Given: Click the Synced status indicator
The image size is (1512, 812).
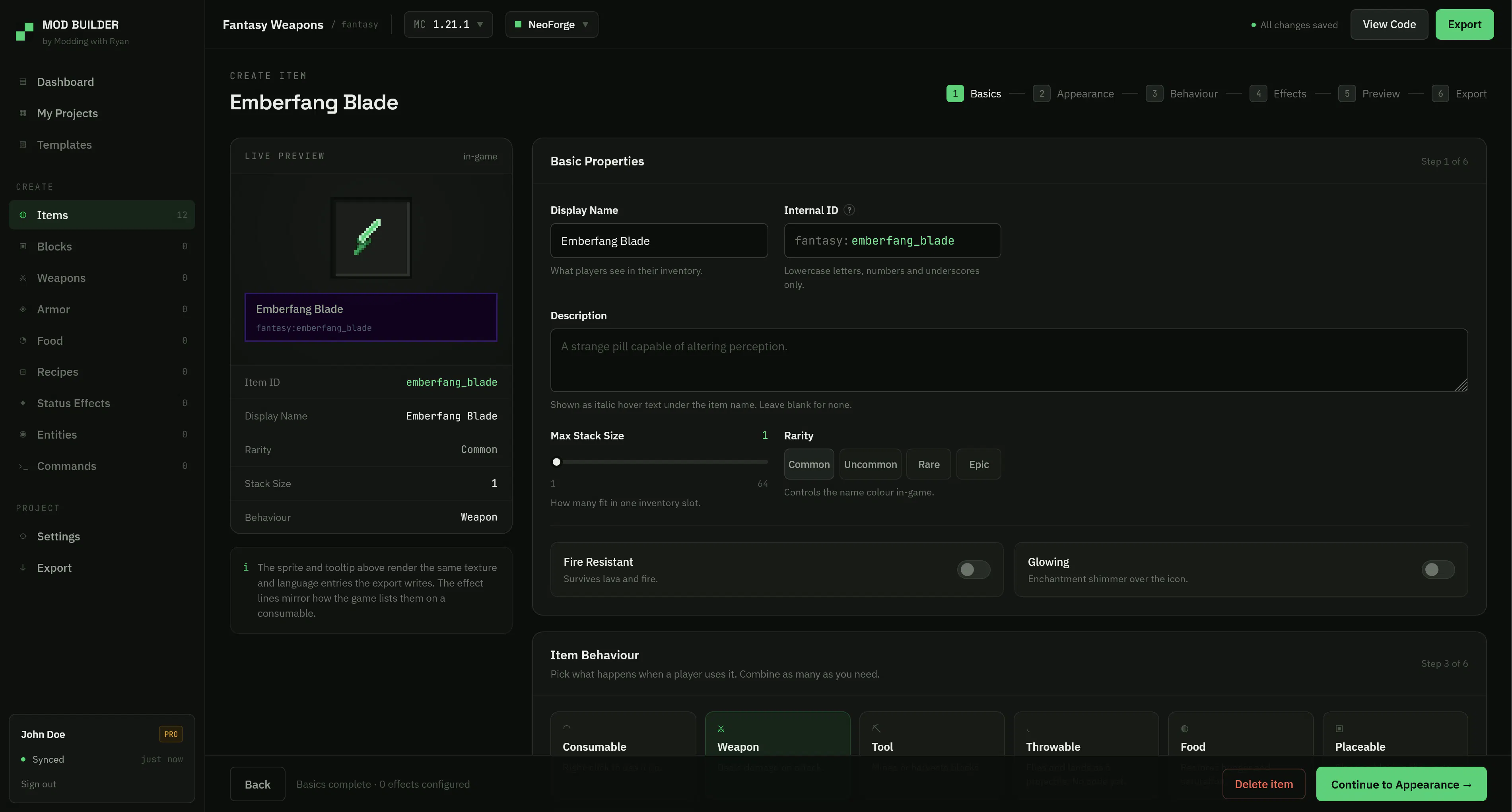Looking at the screenshot, I should pyautogui.click(x=42, y=759).
